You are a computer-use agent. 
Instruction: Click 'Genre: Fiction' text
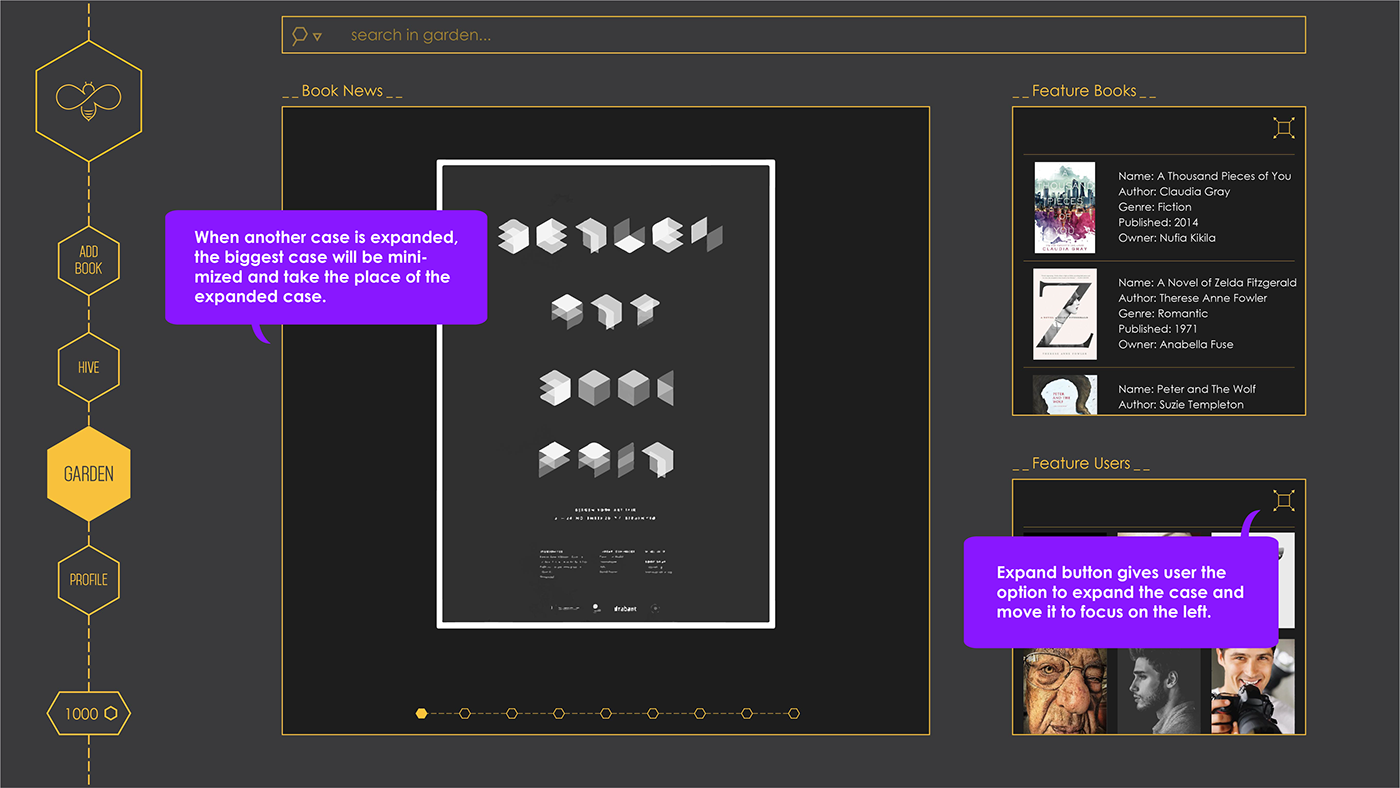point(1155,207)
